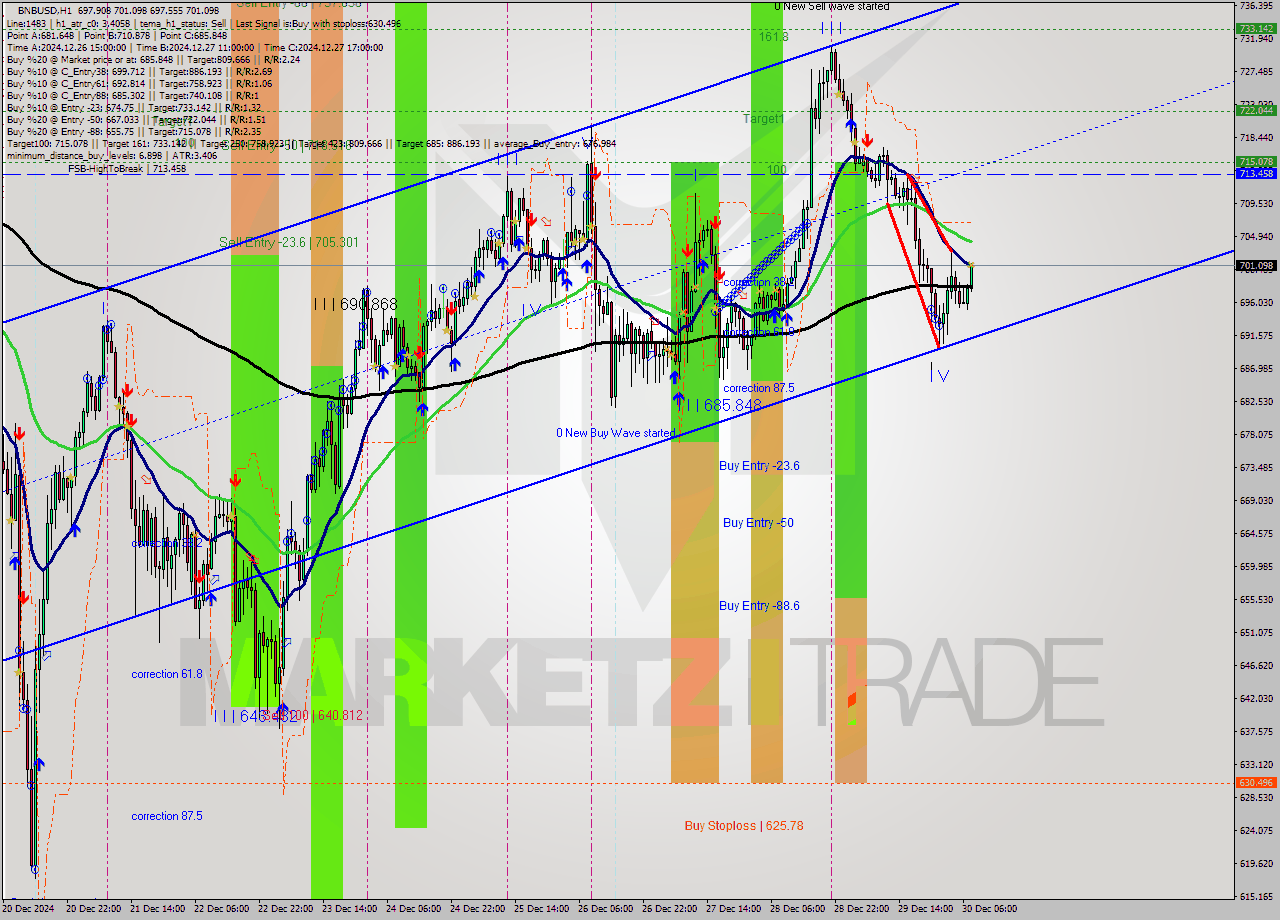
Task: Click '27 Dec 14:00' time axis label
Action: pyautogui.click(x=734, y=909)
